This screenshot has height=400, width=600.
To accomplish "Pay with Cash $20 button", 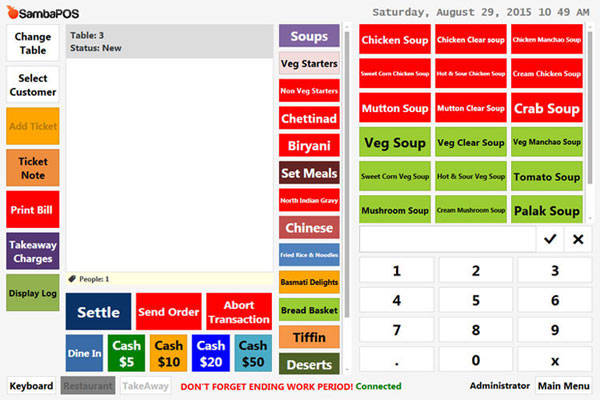I will tap(210, 353).
